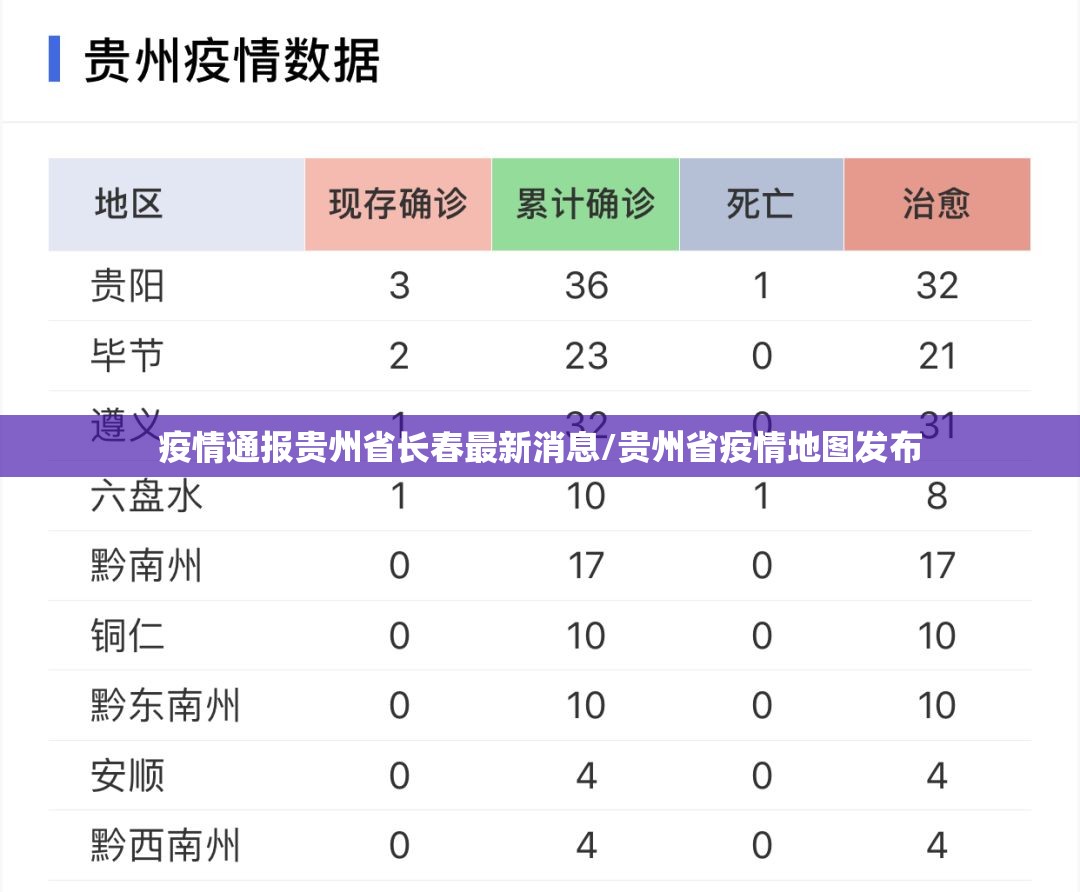Image resolution: width=1080 pixels, height=892 pixels.
Task: Choose the 安顺 region row
Action: coord(127,776)
